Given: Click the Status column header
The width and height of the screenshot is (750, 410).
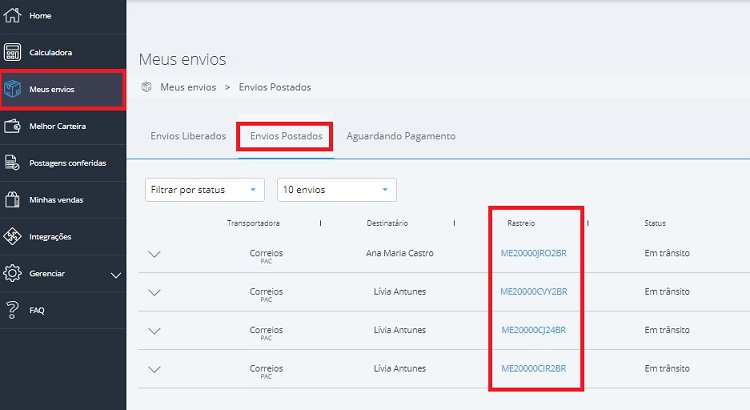Looking at the screenshot, I should 655,223.
